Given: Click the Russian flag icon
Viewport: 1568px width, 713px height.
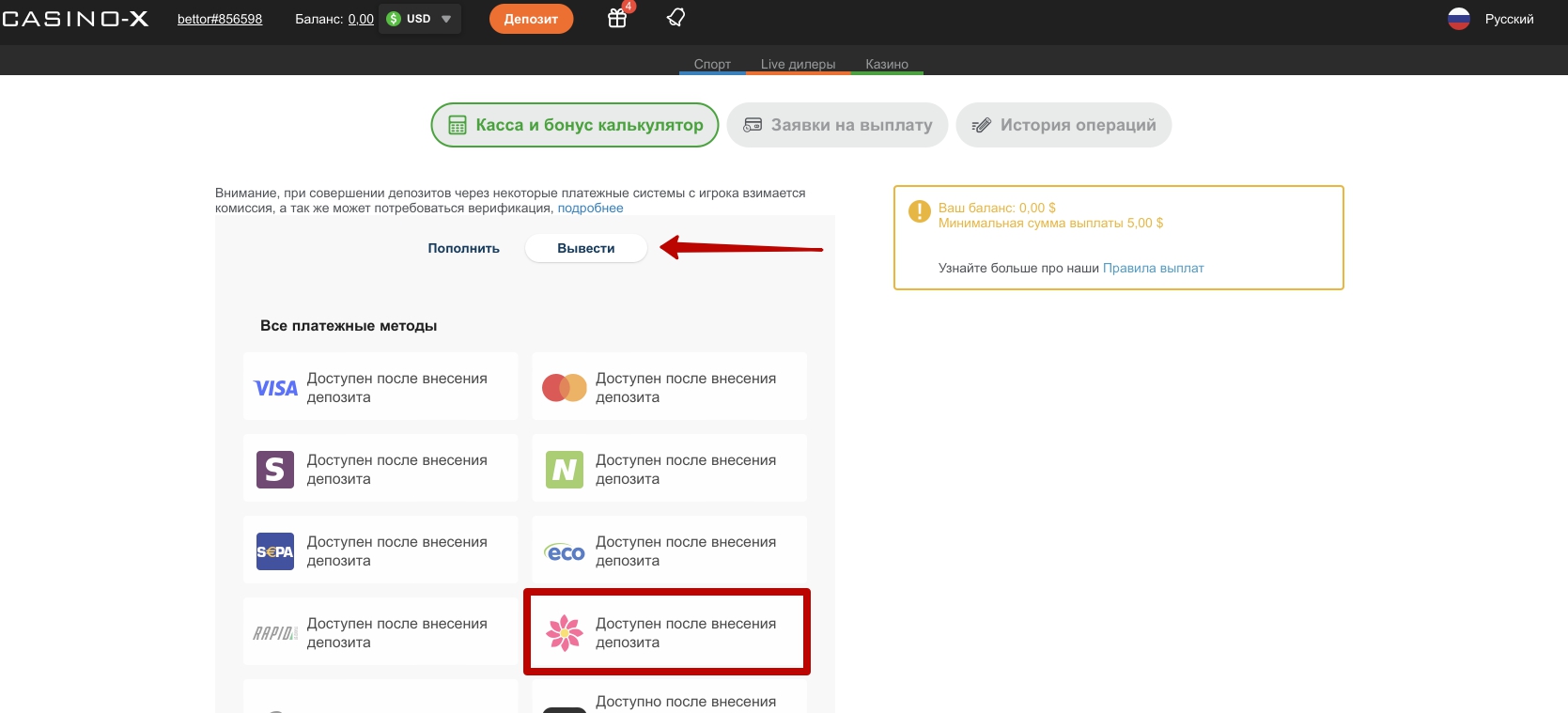Looking at the screenshot, I should pyautogui.click(x=1459, y=19).
